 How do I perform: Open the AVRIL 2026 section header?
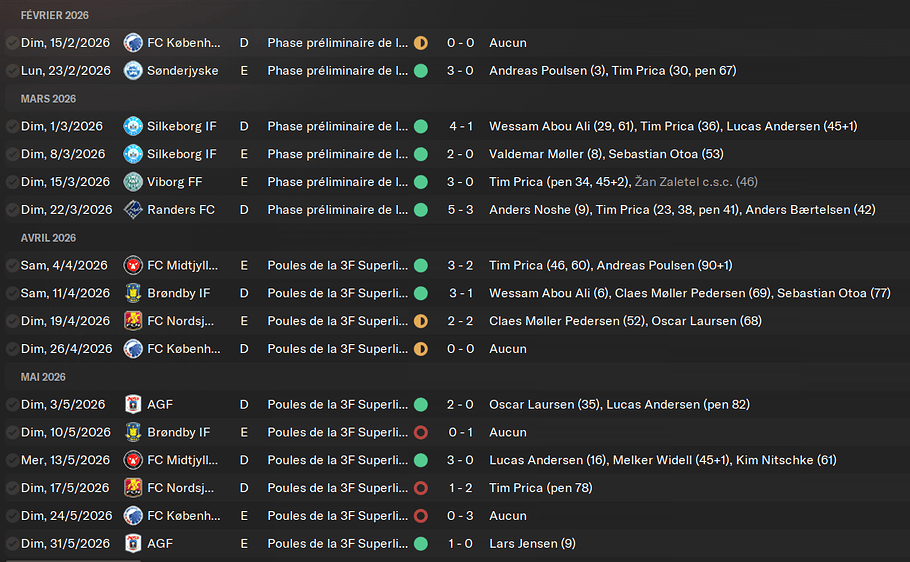point(48,238)
